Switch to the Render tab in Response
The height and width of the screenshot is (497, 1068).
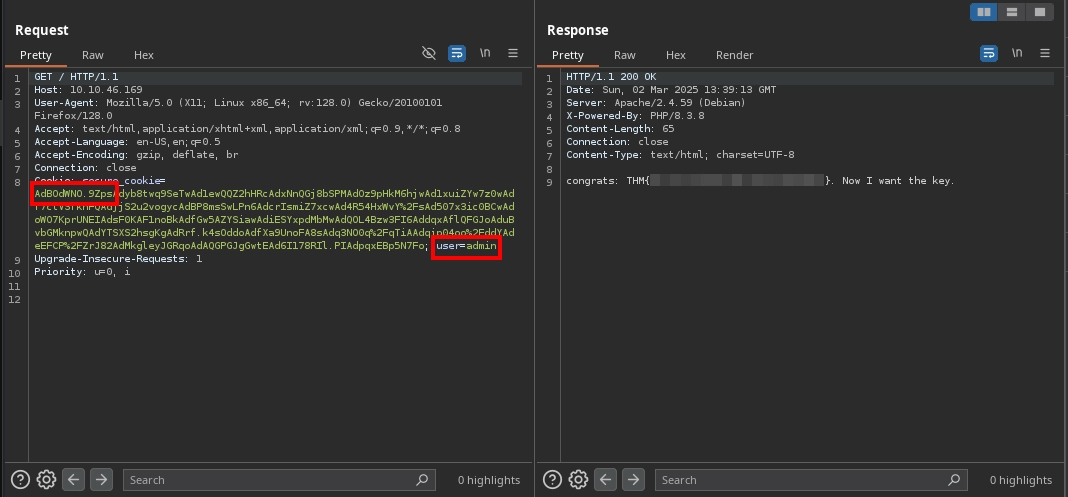[734, 55]
